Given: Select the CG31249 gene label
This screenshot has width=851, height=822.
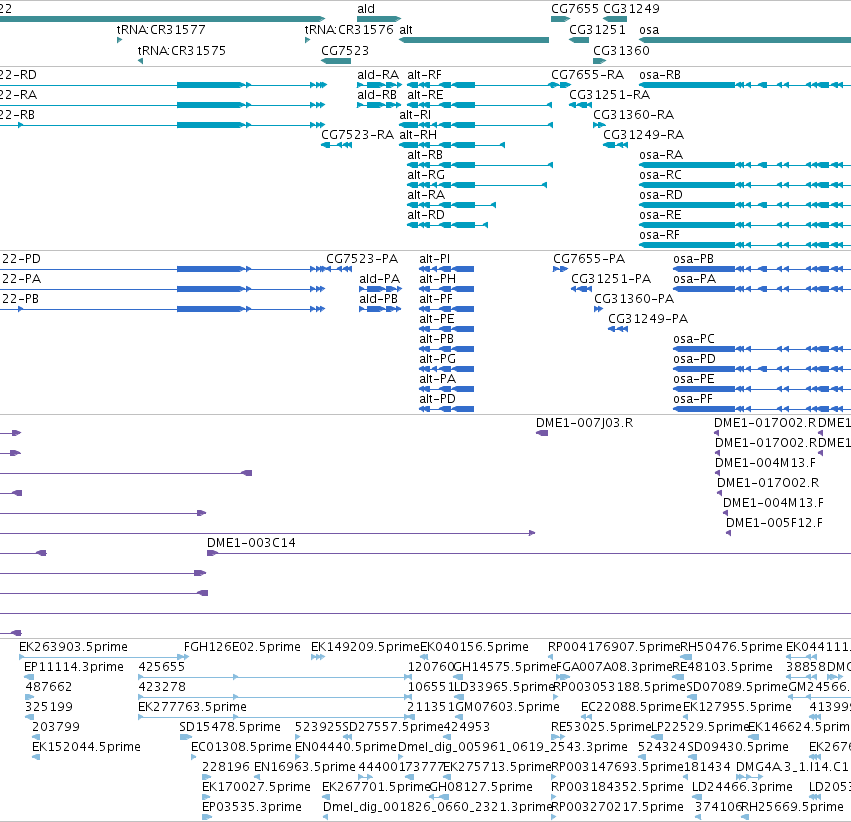Looking at the screenshot, I should (632, 9).
